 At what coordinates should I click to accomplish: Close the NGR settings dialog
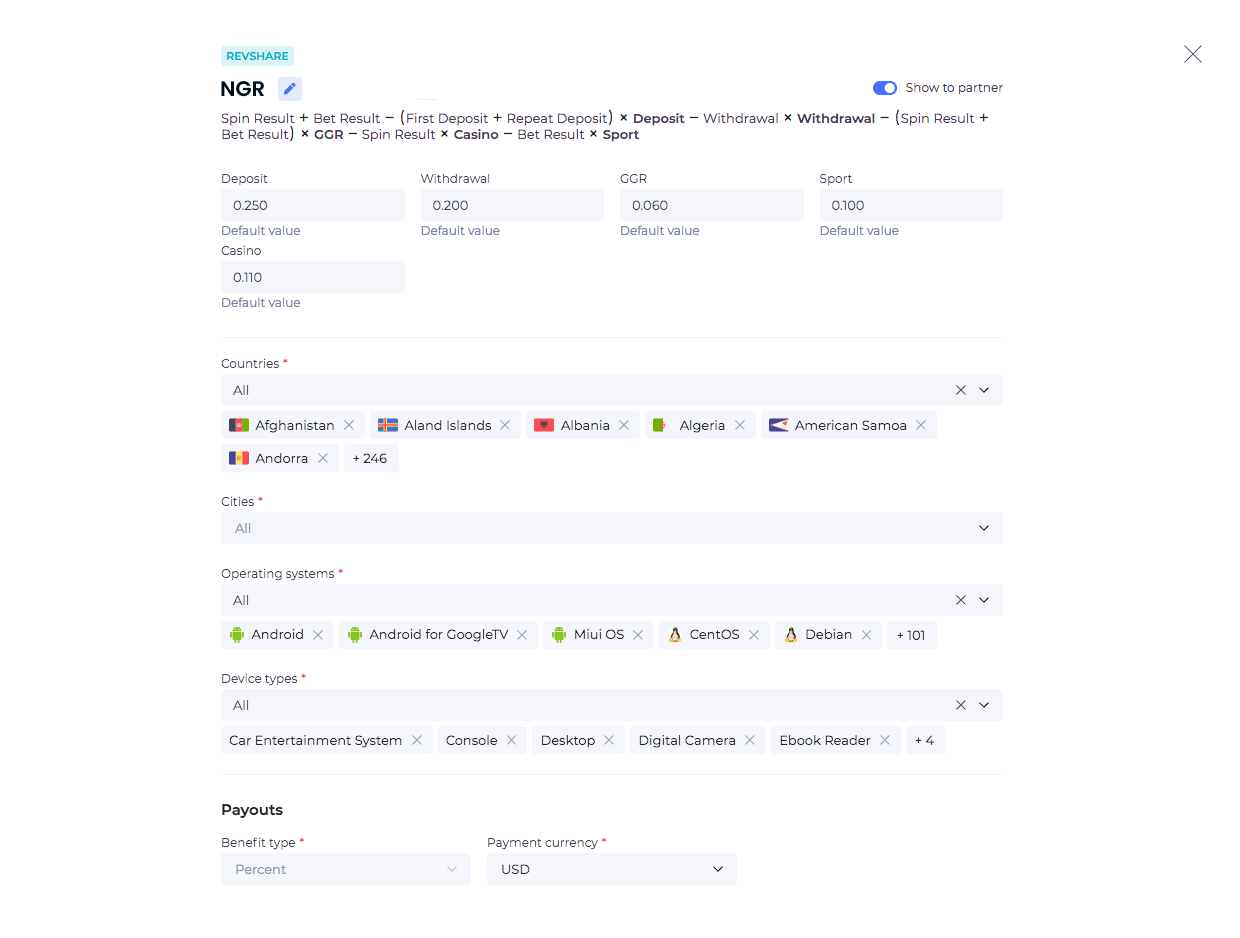tap(1192, 54)
